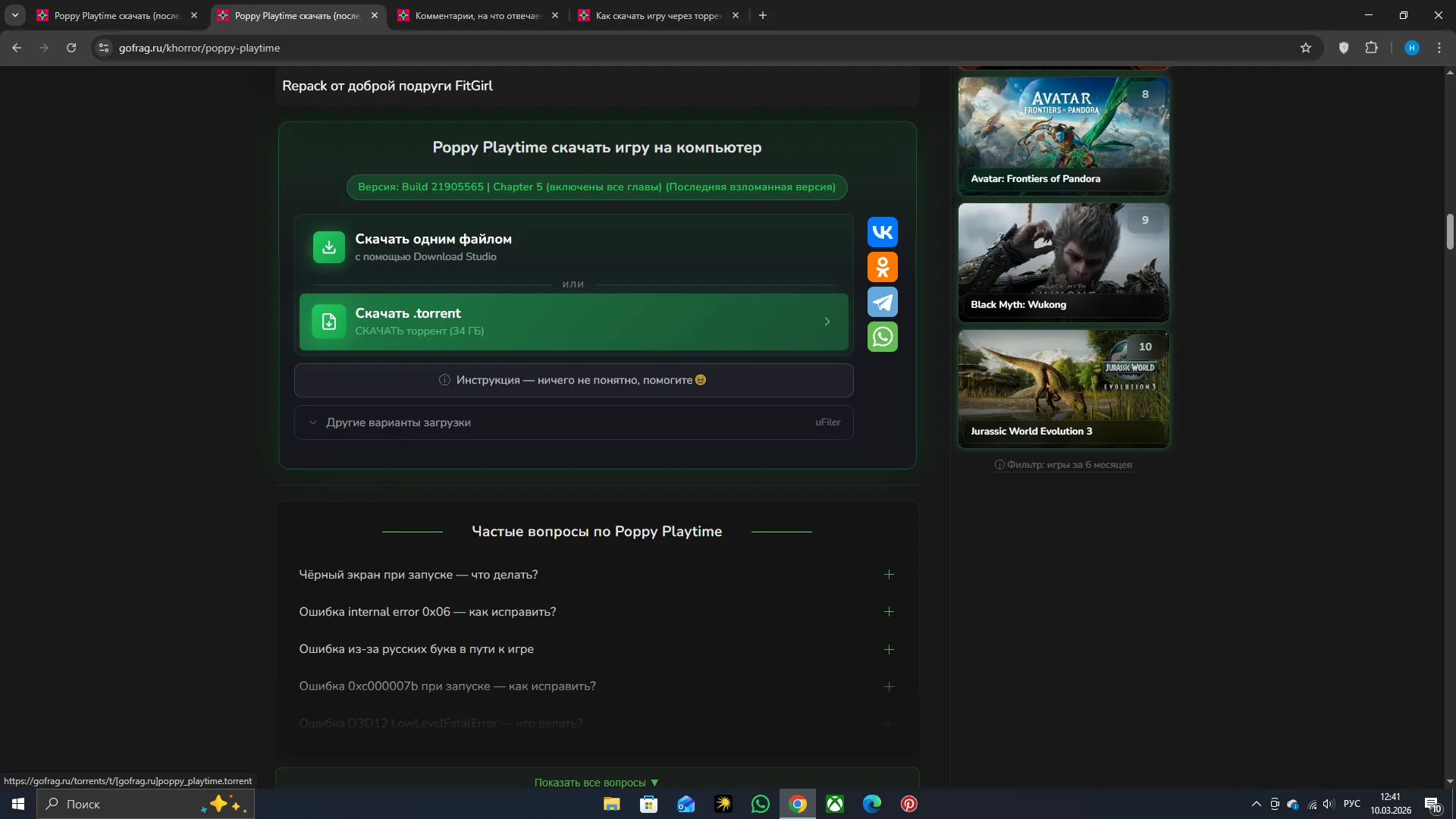Share page via VK icon
1456x819 pixels.
click(x=882, y=232)
